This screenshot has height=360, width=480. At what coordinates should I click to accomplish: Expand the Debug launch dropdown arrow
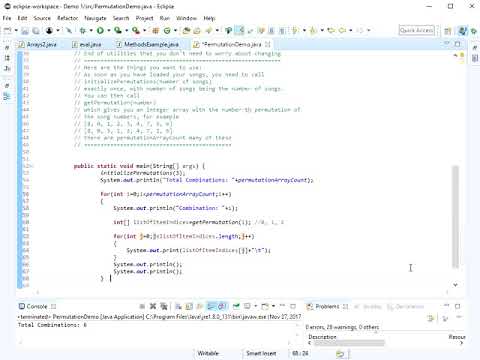(x=91, y=31)
